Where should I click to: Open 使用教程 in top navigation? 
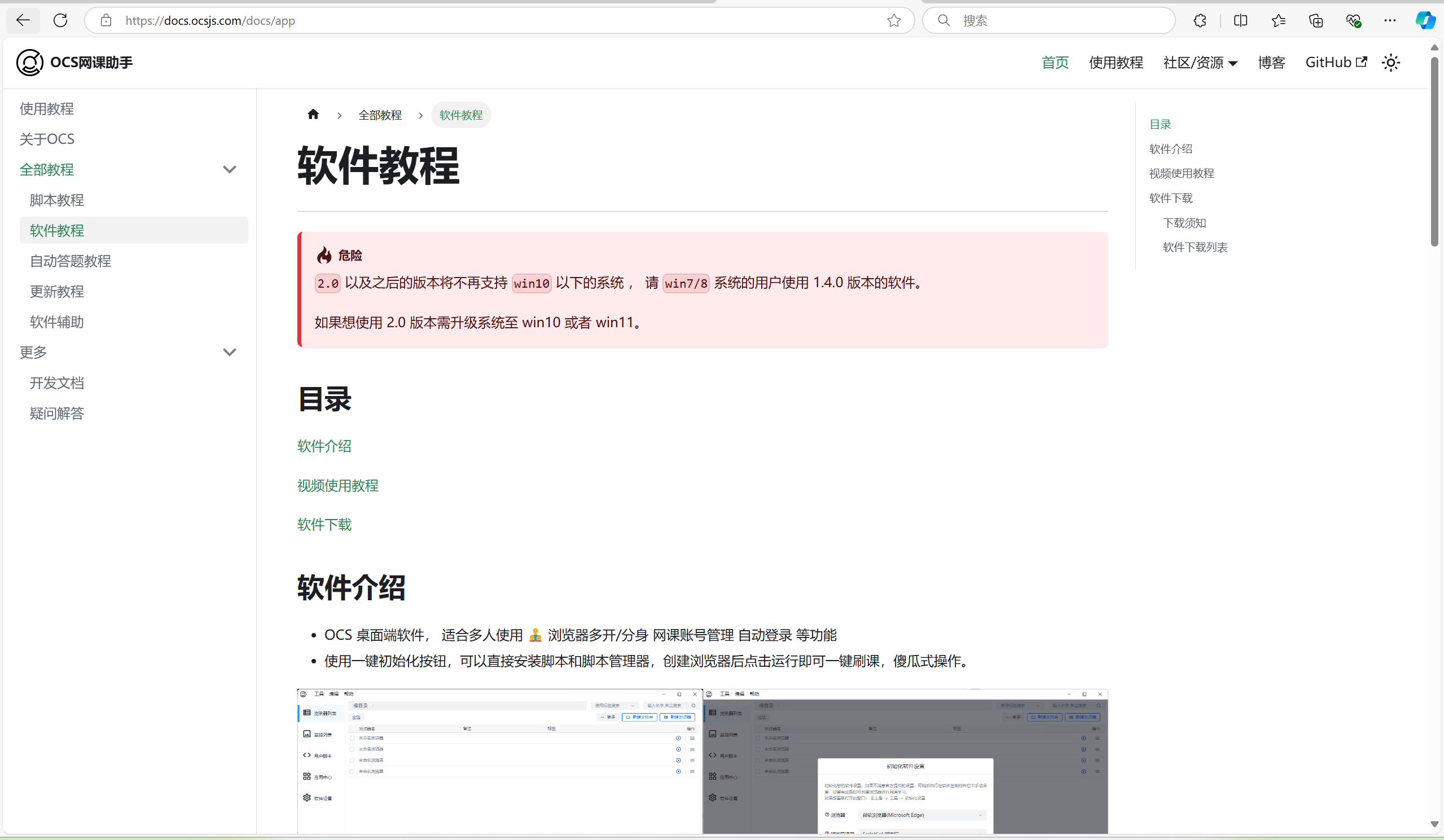point(1116,63)
